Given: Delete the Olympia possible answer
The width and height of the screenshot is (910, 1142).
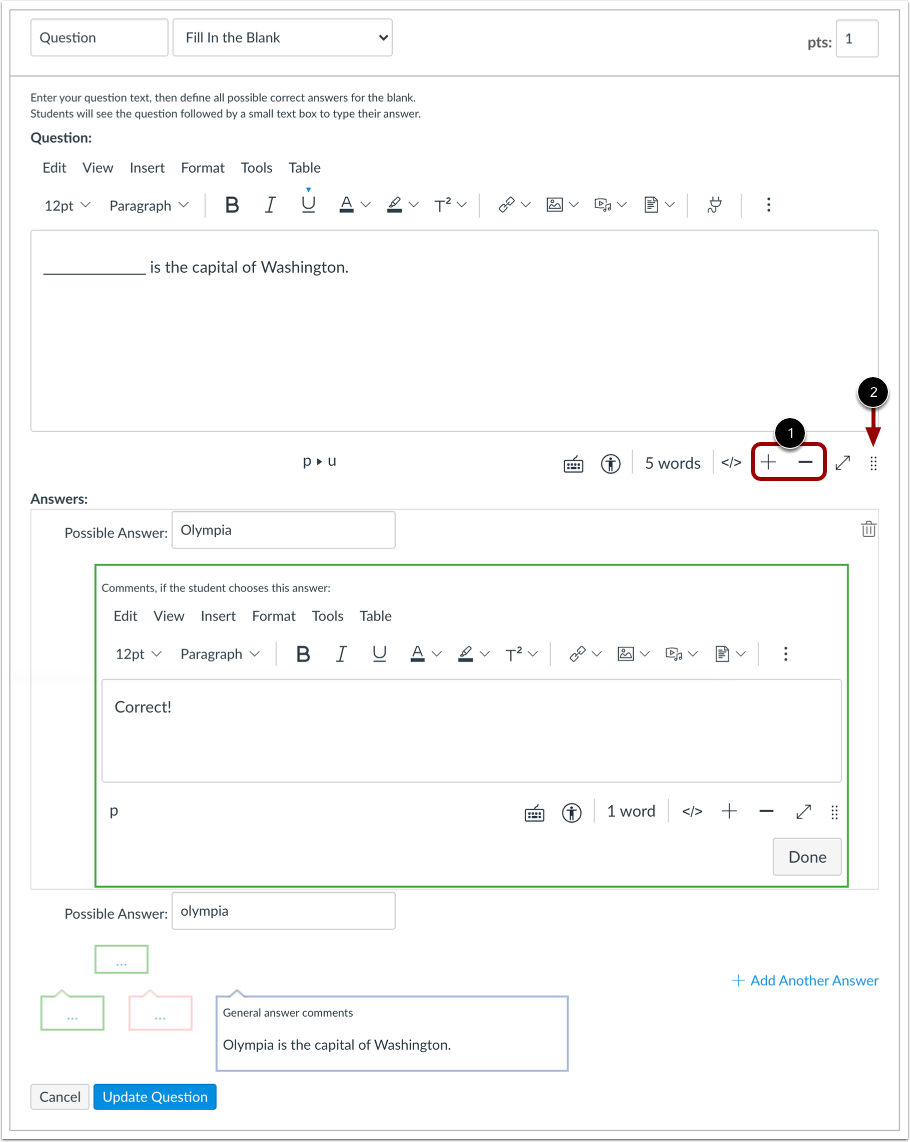Looking at the screenshot, I should [x=868, y=529].
